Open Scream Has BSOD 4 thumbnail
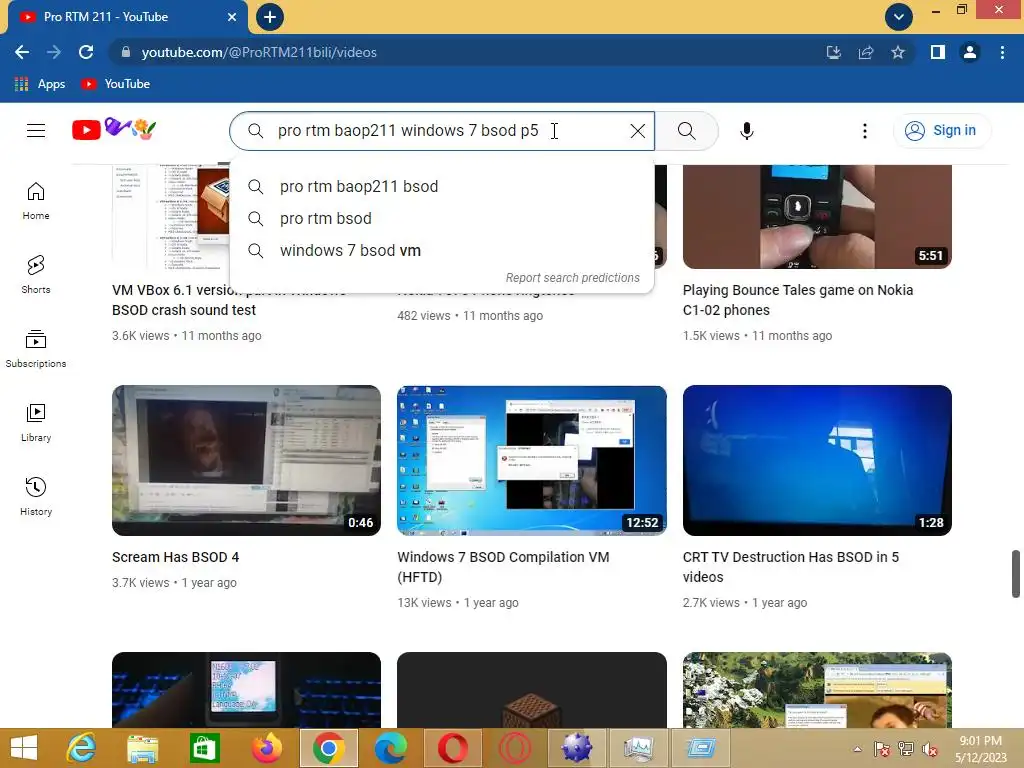This screenshot has width=1024, height=768. (246, 460)
